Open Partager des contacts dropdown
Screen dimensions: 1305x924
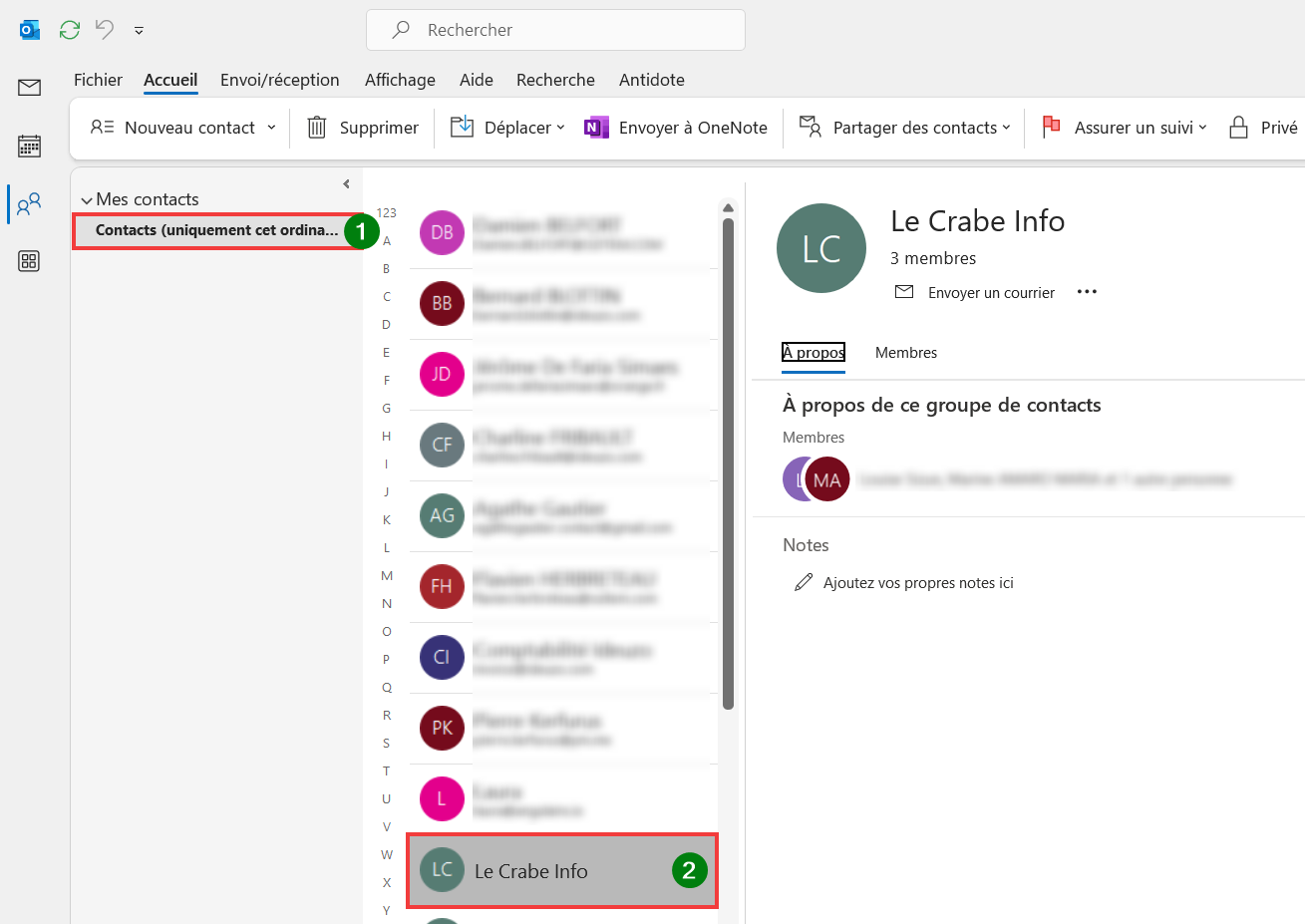click(905, 128)
